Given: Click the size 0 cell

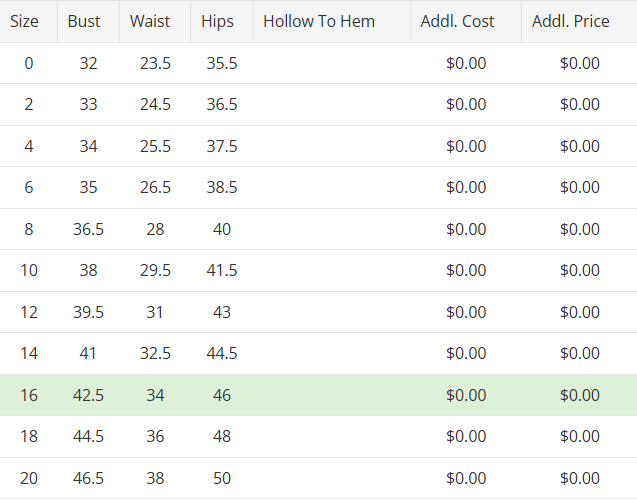Looking at the screenshot, I should (29, 63).
